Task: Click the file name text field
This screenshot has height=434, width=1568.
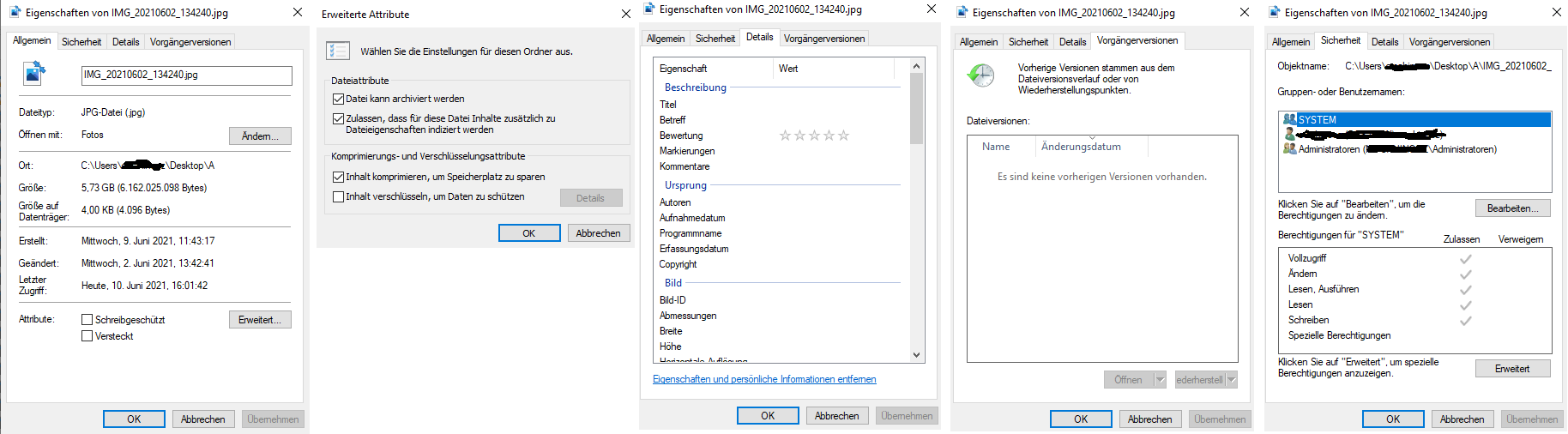Action: pos(186,75)
